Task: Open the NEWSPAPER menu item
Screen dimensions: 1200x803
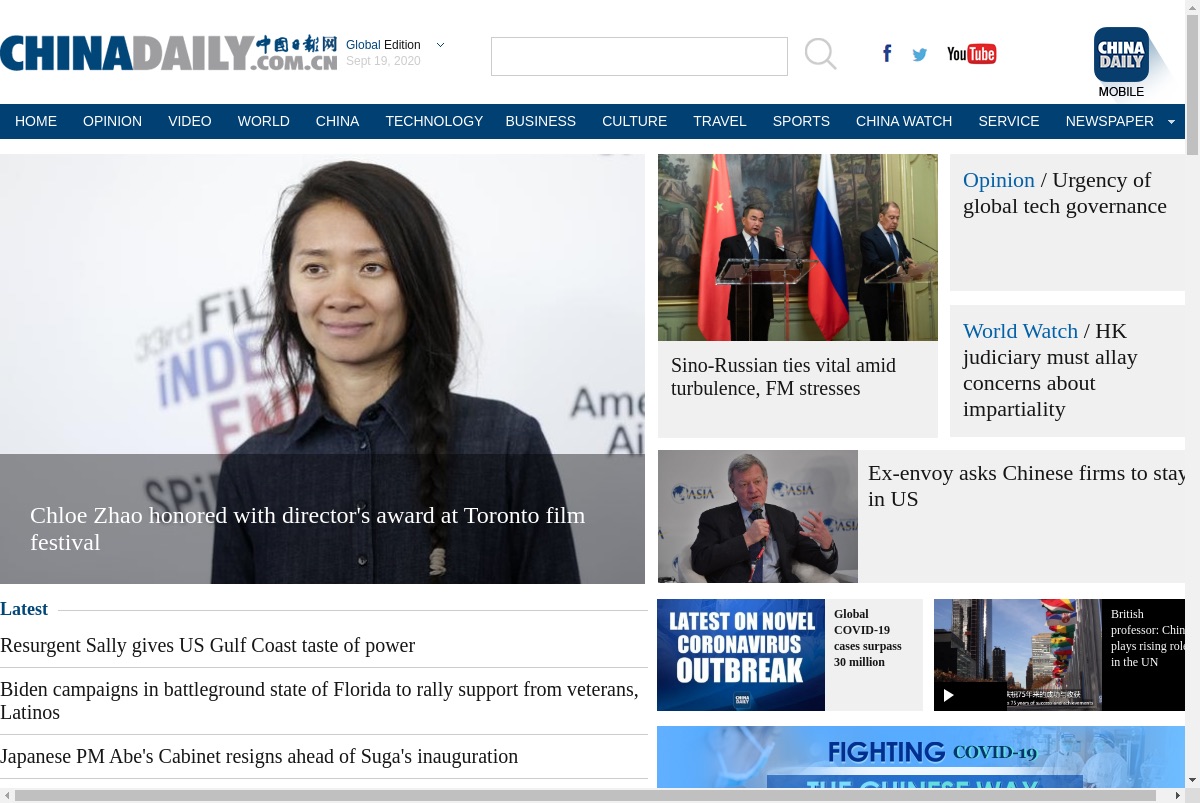Action: [x=1110, y=121]
